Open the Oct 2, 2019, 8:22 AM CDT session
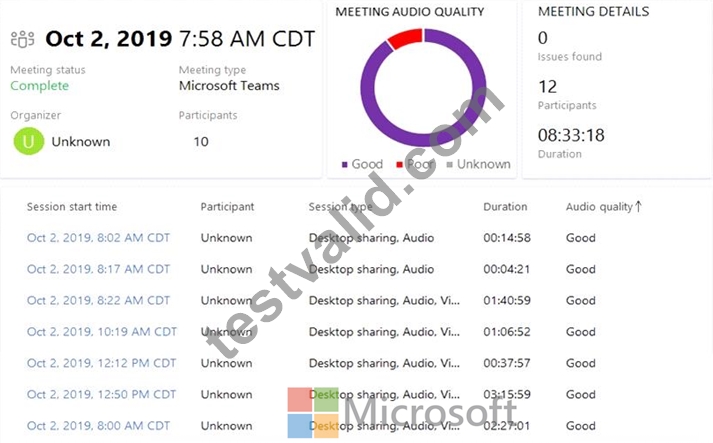Viewport: 713px width, 443px height. tap(98, 301)
